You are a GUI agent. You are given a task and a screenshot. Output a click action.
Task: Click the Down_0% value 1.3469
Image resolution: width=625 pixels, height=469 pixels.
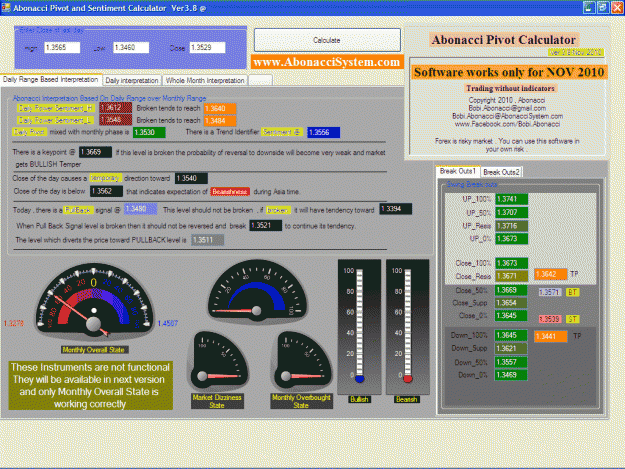pos(511,375)
